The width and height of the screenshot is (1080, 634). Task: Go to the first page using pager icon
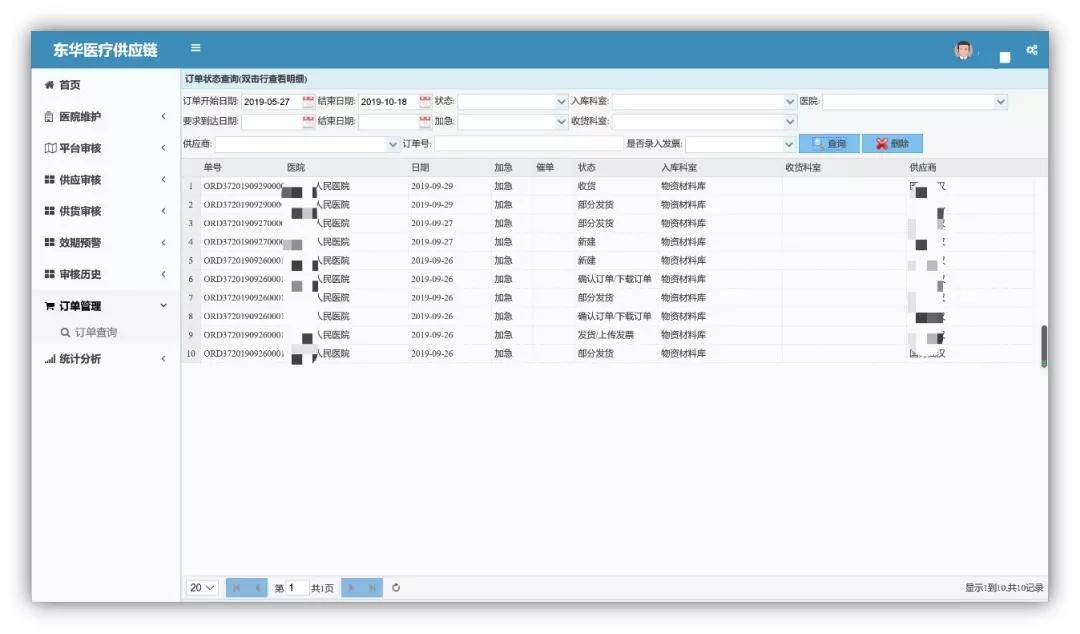237,588
